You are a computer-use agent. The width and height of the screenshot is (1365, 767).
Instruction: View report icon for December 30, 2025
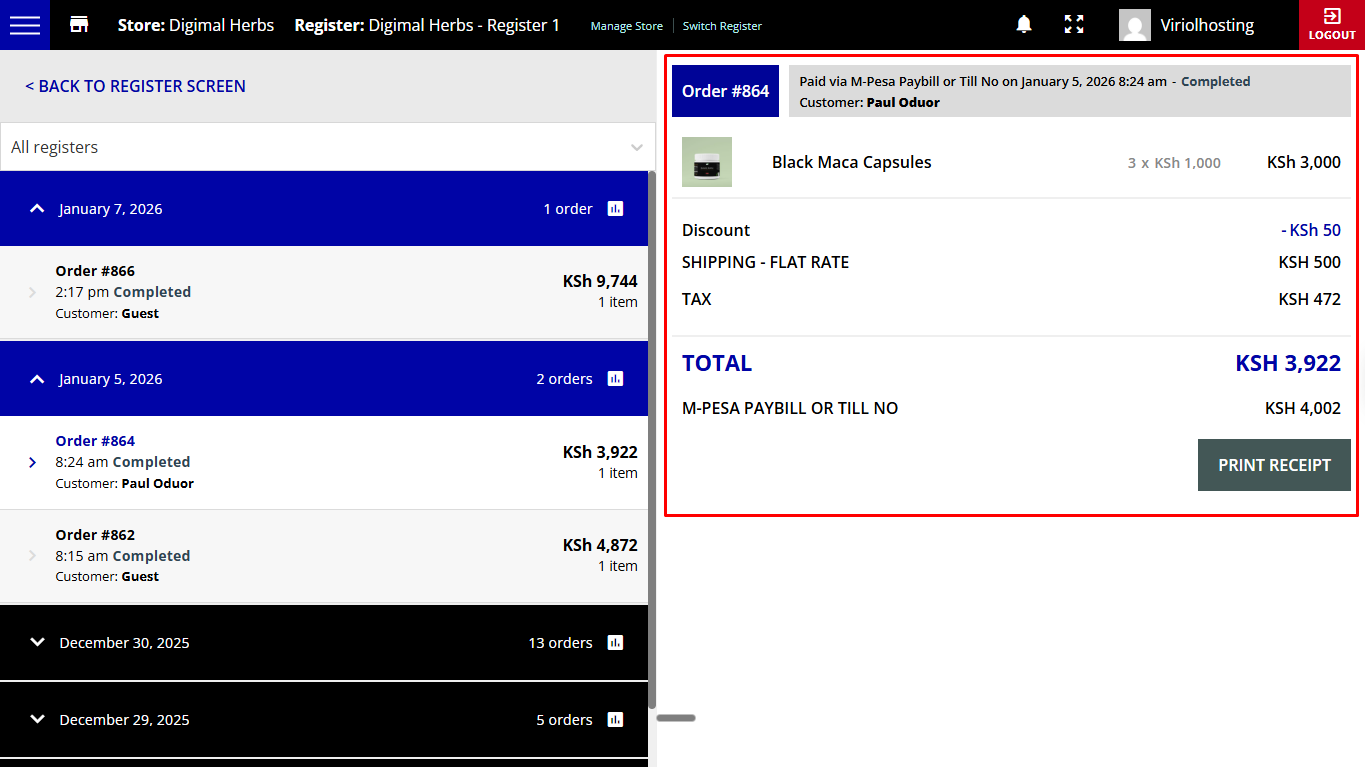click(x=615, y=643)
